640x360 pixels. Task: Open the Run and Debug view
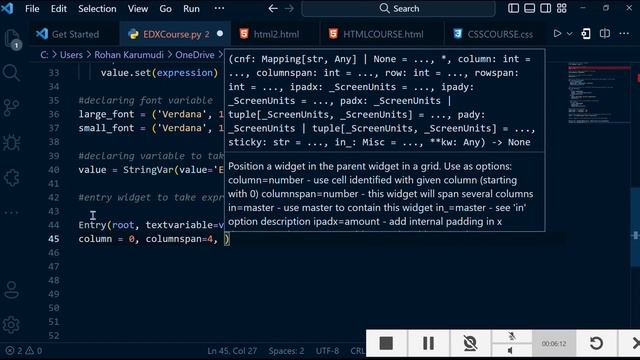tap(11, 143)
